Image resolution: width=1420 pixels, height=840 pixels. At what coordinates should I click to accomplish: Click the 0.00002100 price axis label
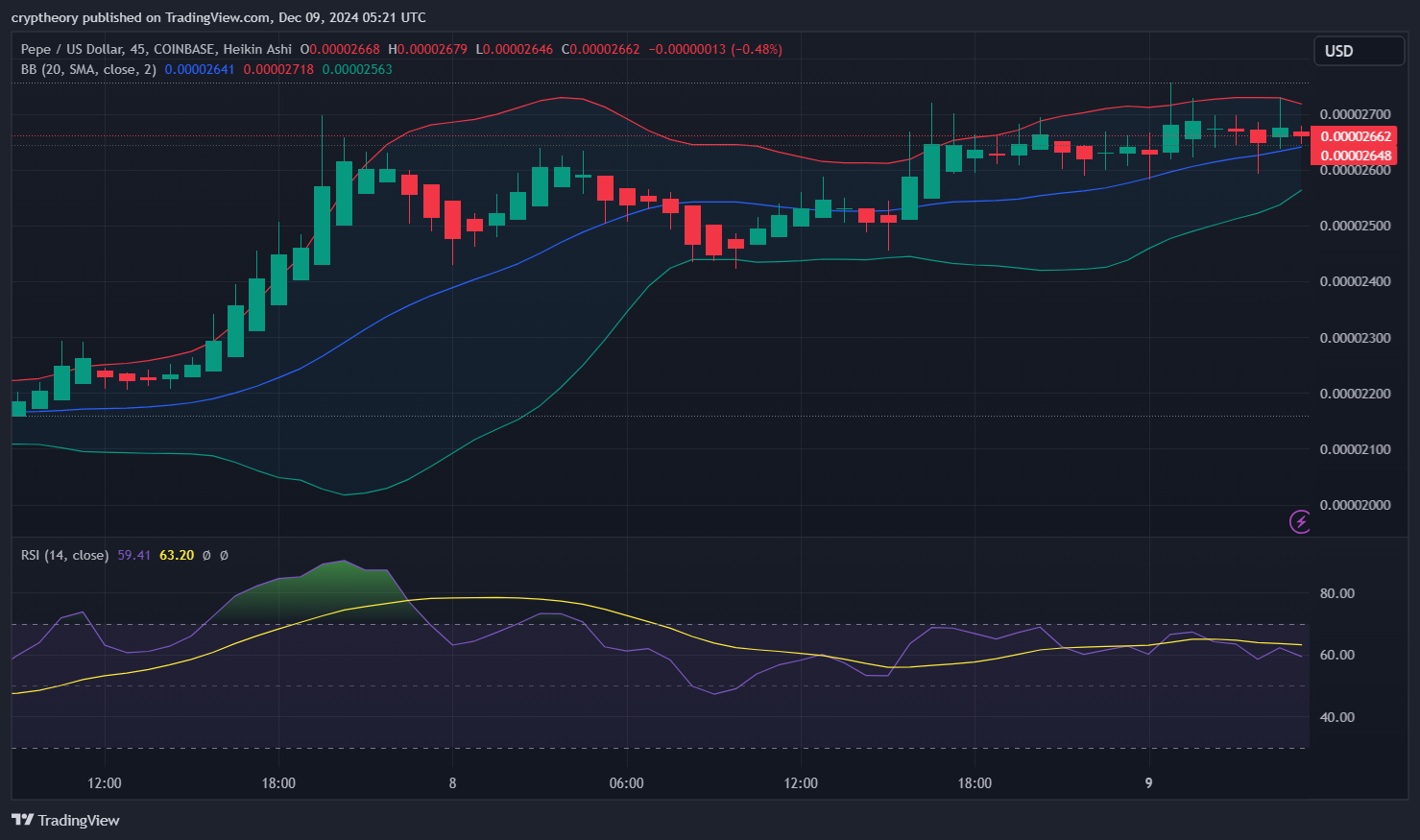pyautogui.click(x=1355, y=449)
